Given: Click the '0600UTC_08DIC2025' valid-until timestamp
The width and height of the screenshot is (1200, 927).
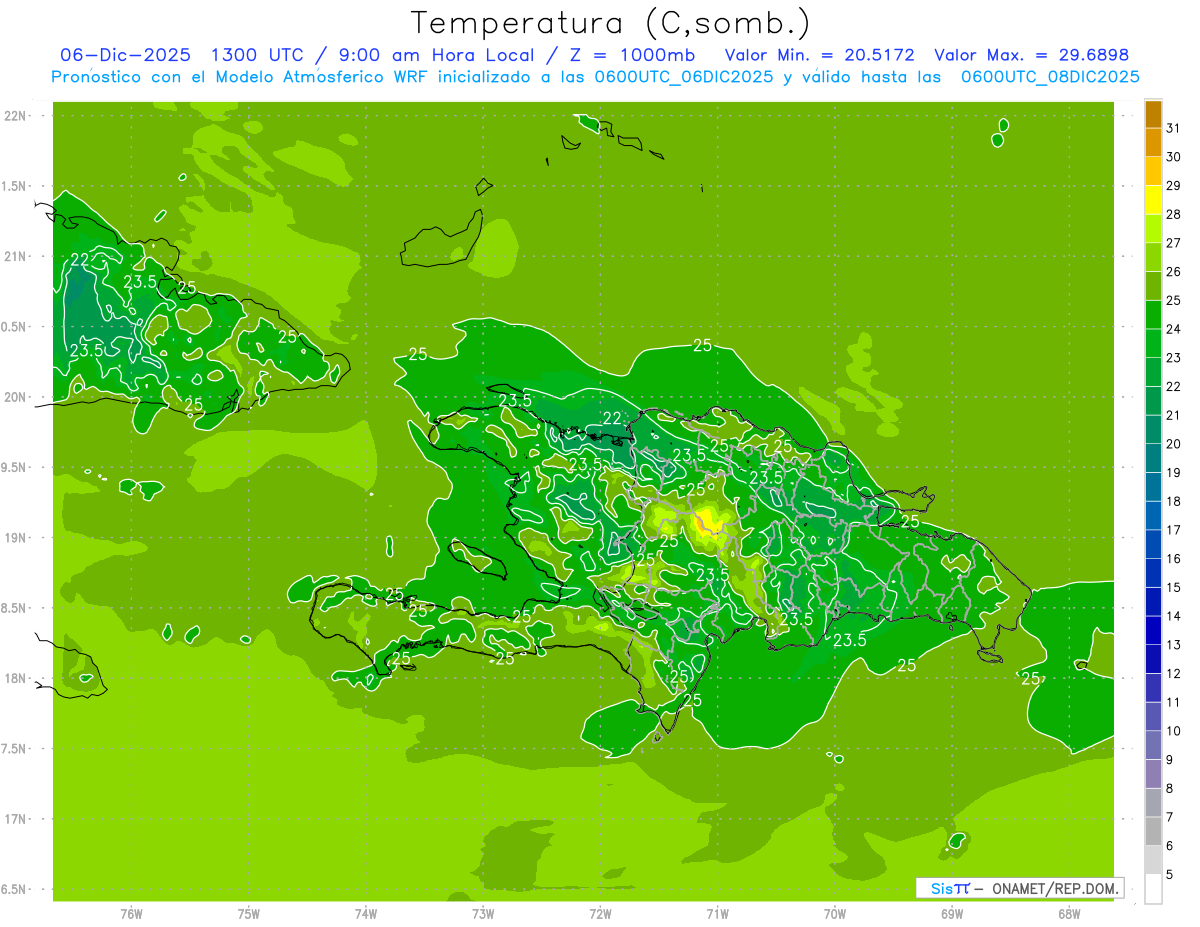Looking at the screenshot, I should (x=1050, y=77).
